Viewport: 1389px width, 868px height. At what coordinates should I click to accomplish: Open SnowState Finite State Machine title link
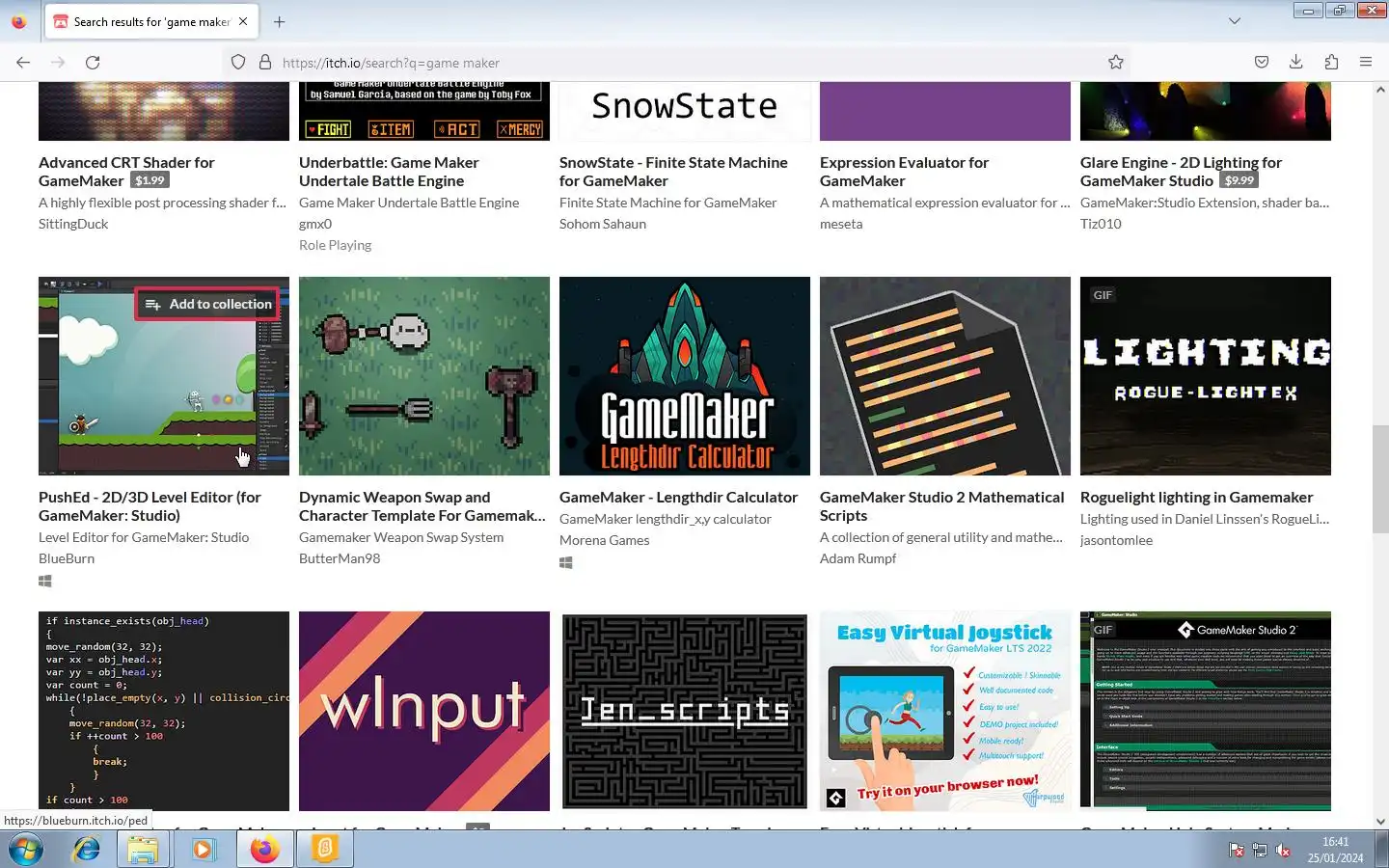(x=673, y=172)
